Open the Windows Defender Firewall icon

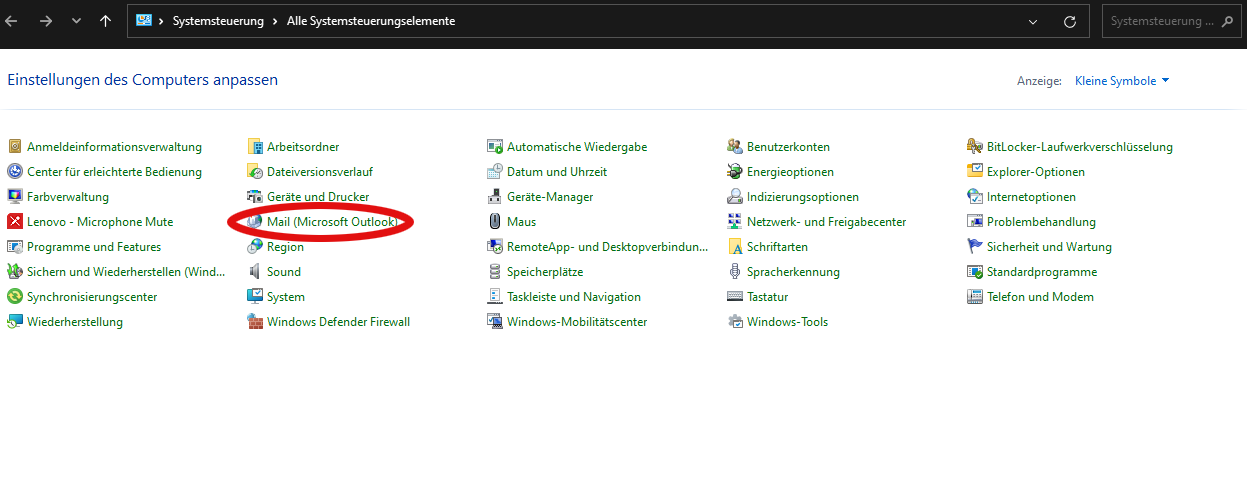(255, 322)
